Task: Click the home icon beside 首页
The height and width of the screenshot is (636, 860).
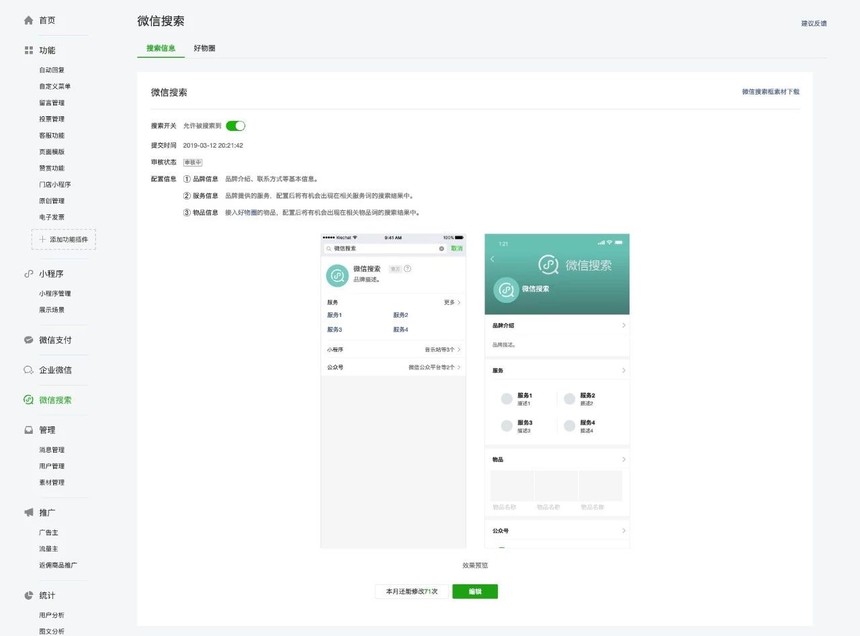Action: [29, 20]
